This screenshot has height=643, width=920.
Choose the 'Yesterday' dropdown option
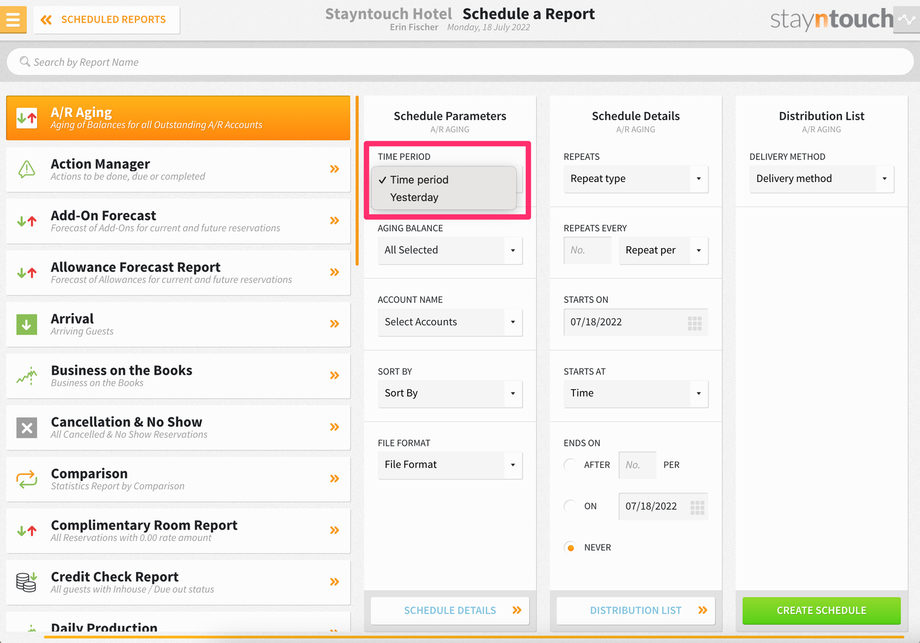click(x=444, y=198)
